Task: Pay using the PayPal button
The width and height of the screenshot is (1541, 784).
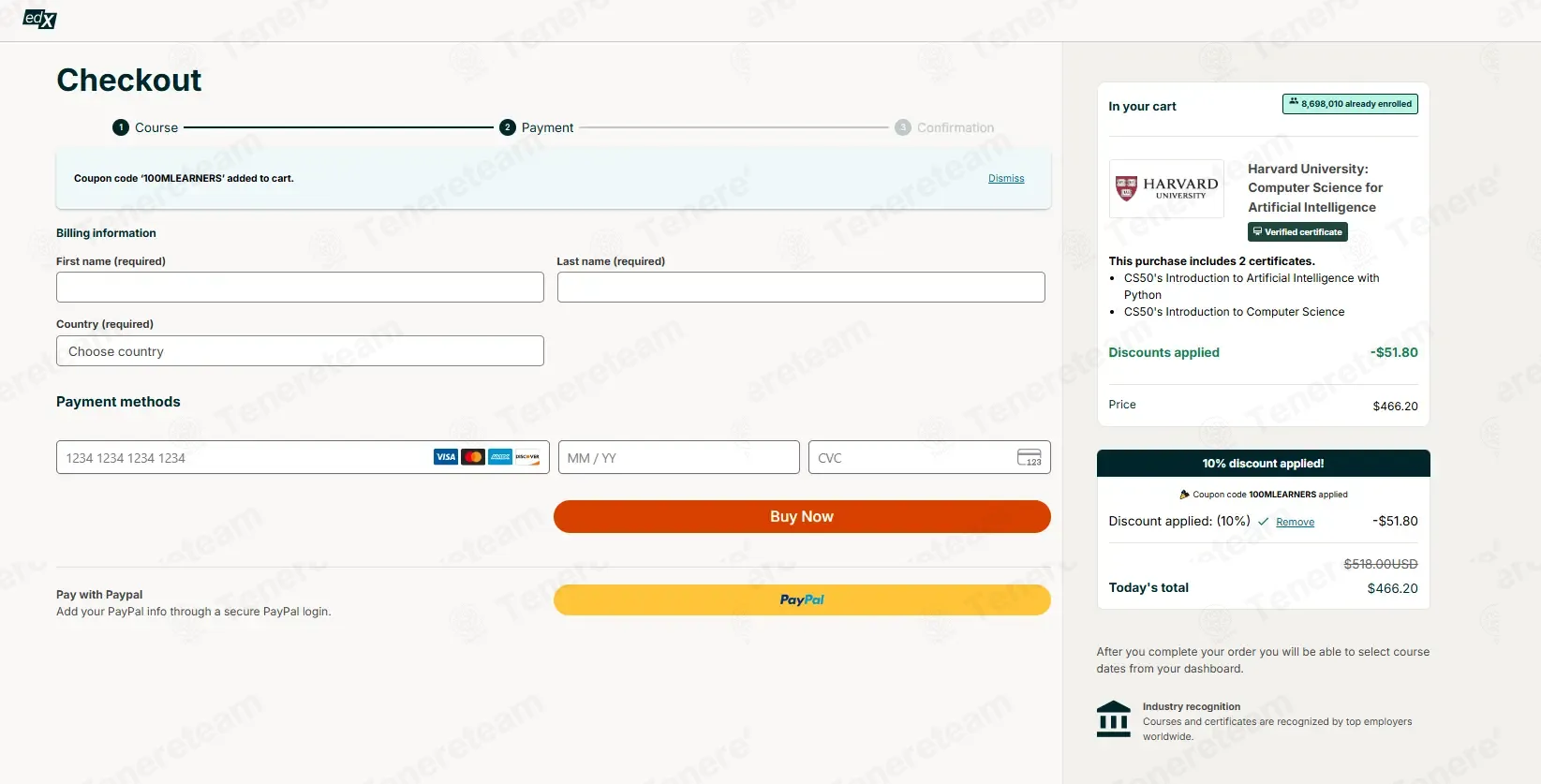Action: [802, 600]
